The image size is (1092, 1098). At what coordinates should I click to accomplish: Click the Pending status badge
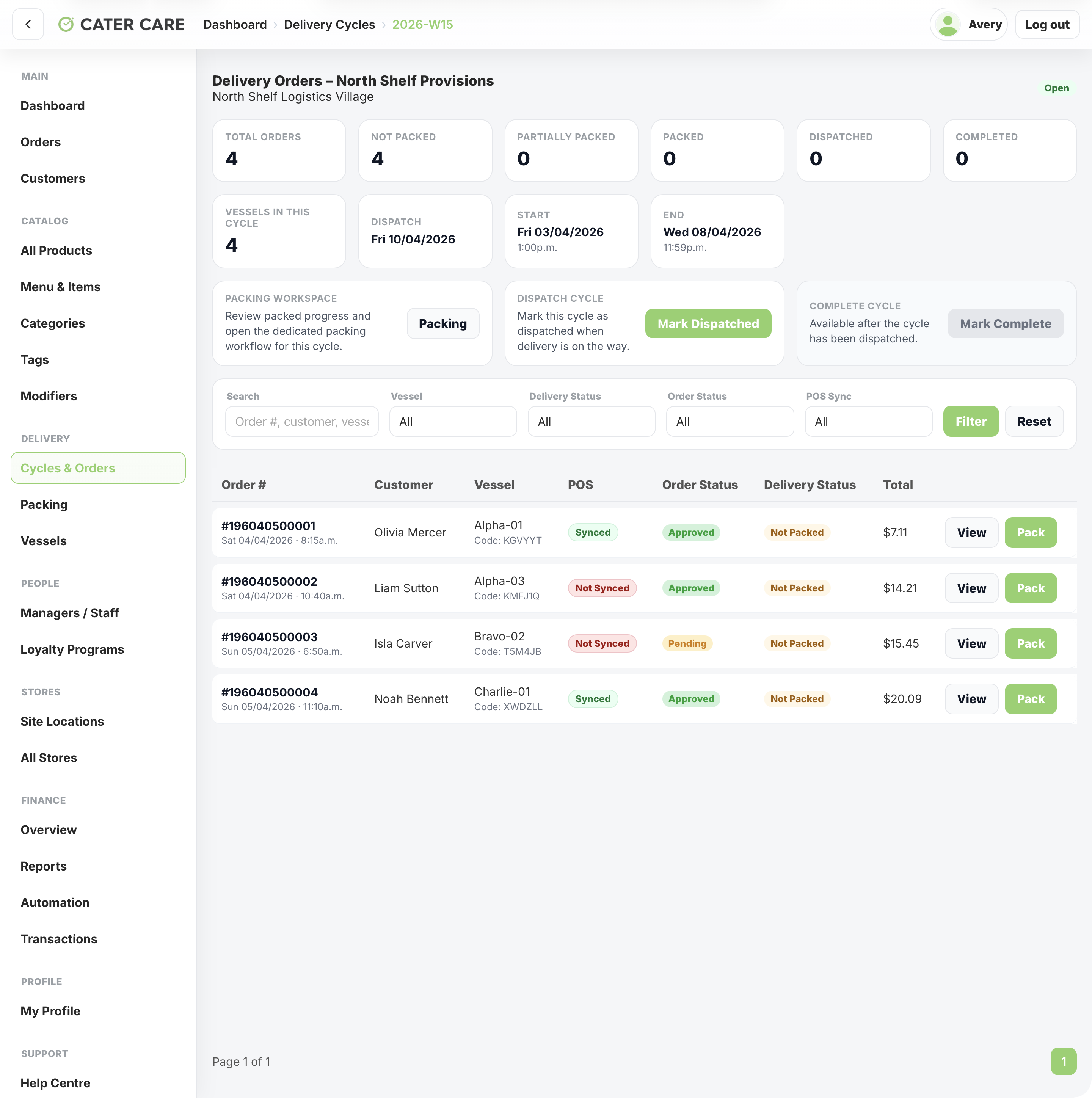click(687, 643)
